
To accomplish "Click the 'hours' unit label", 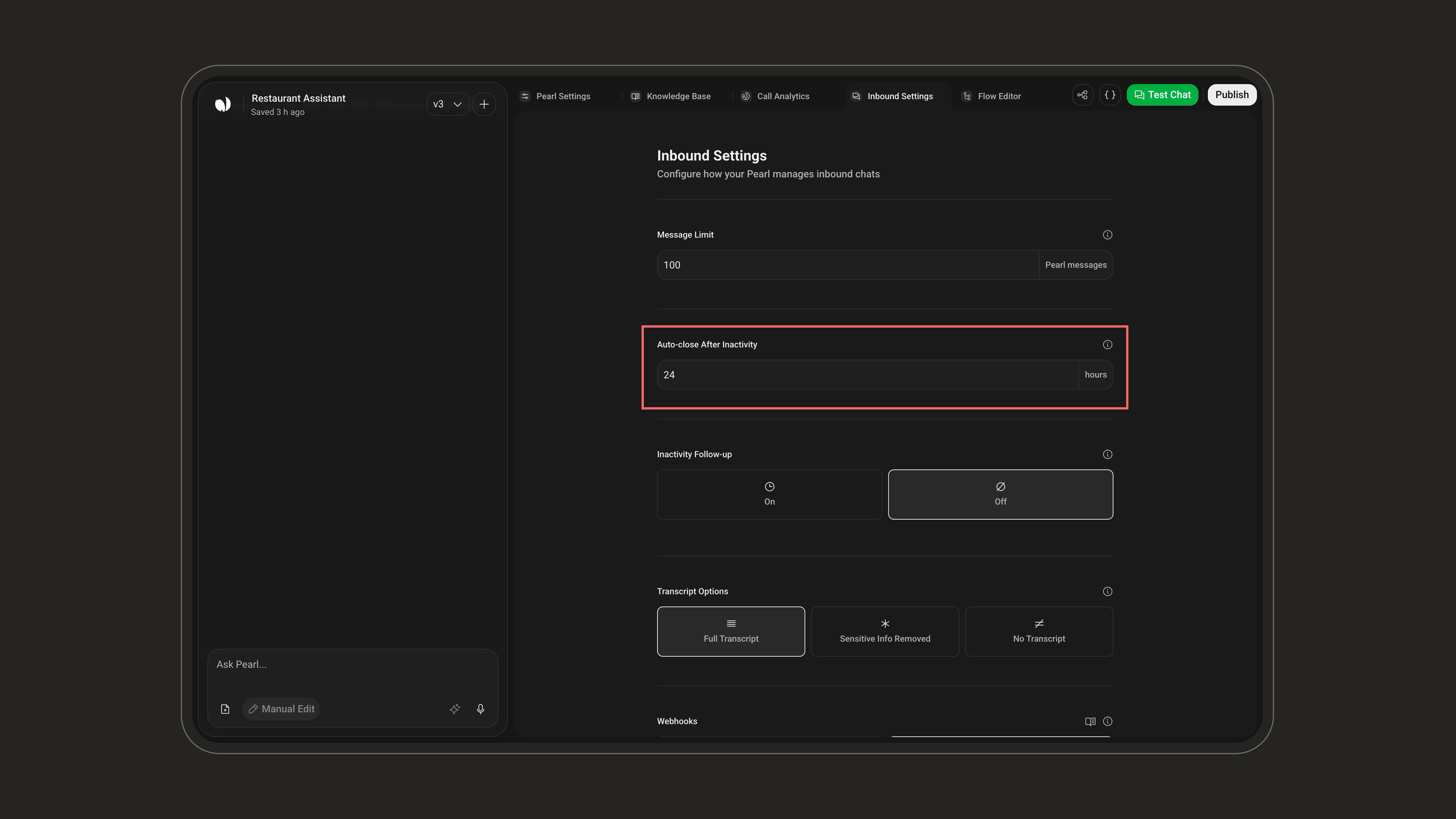I will click(1095, 375).
